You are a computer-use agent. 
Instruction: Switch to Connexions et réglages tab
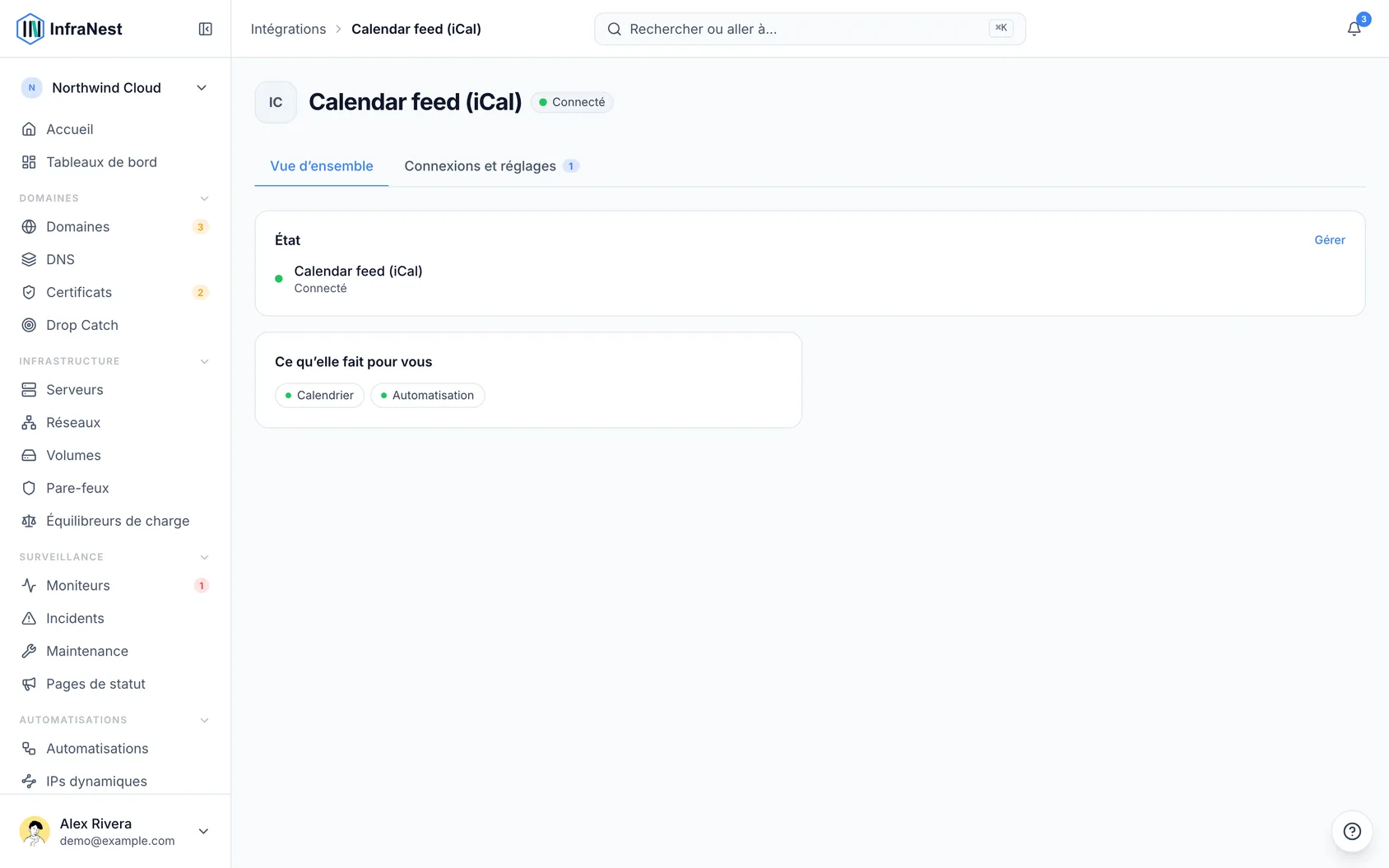pos(491,166)
